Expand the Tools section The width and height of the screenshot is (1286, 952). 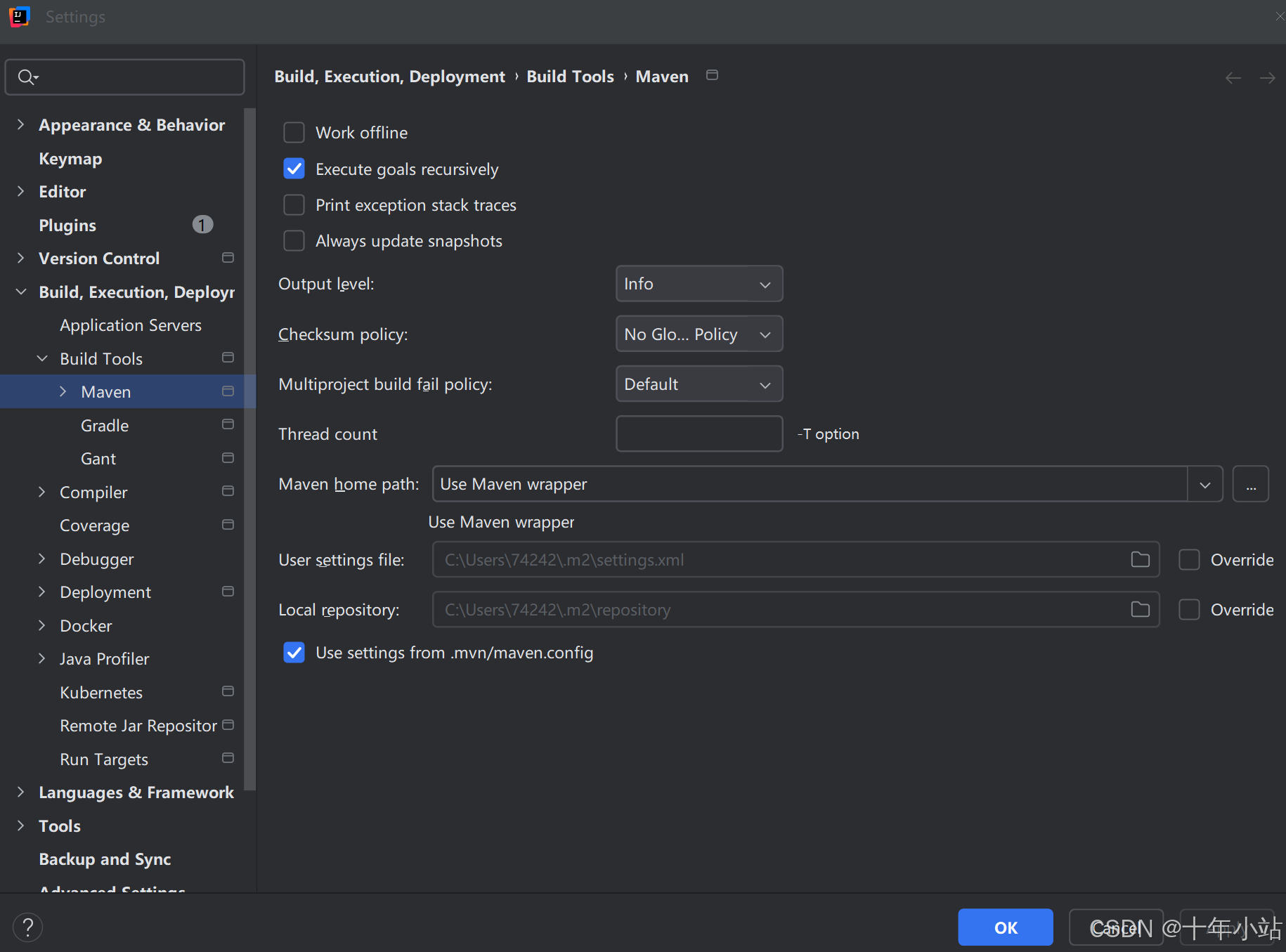click(x=21, y=826)
